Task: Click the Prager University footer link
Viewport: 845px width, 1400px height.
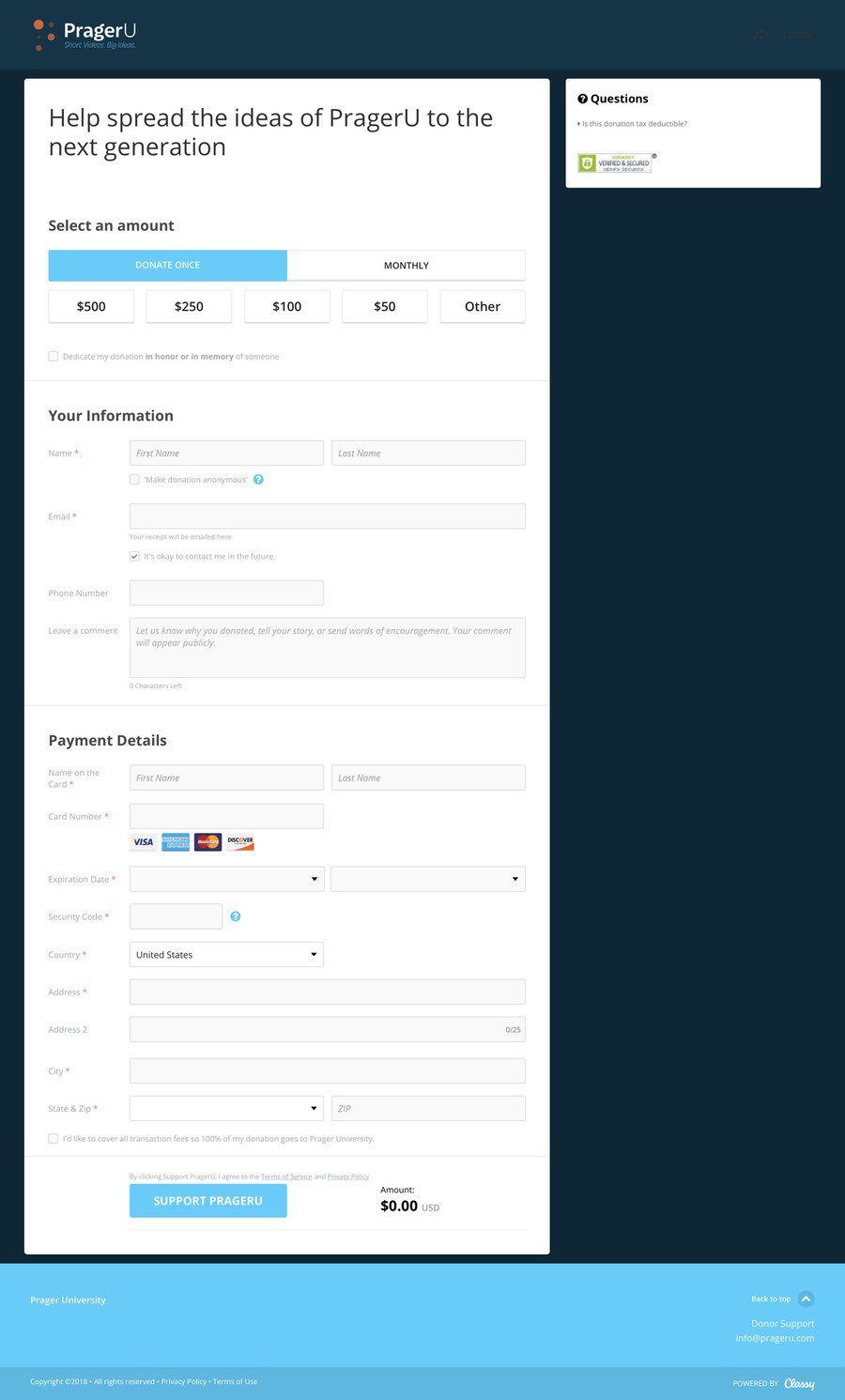Action: [68, 1300]
